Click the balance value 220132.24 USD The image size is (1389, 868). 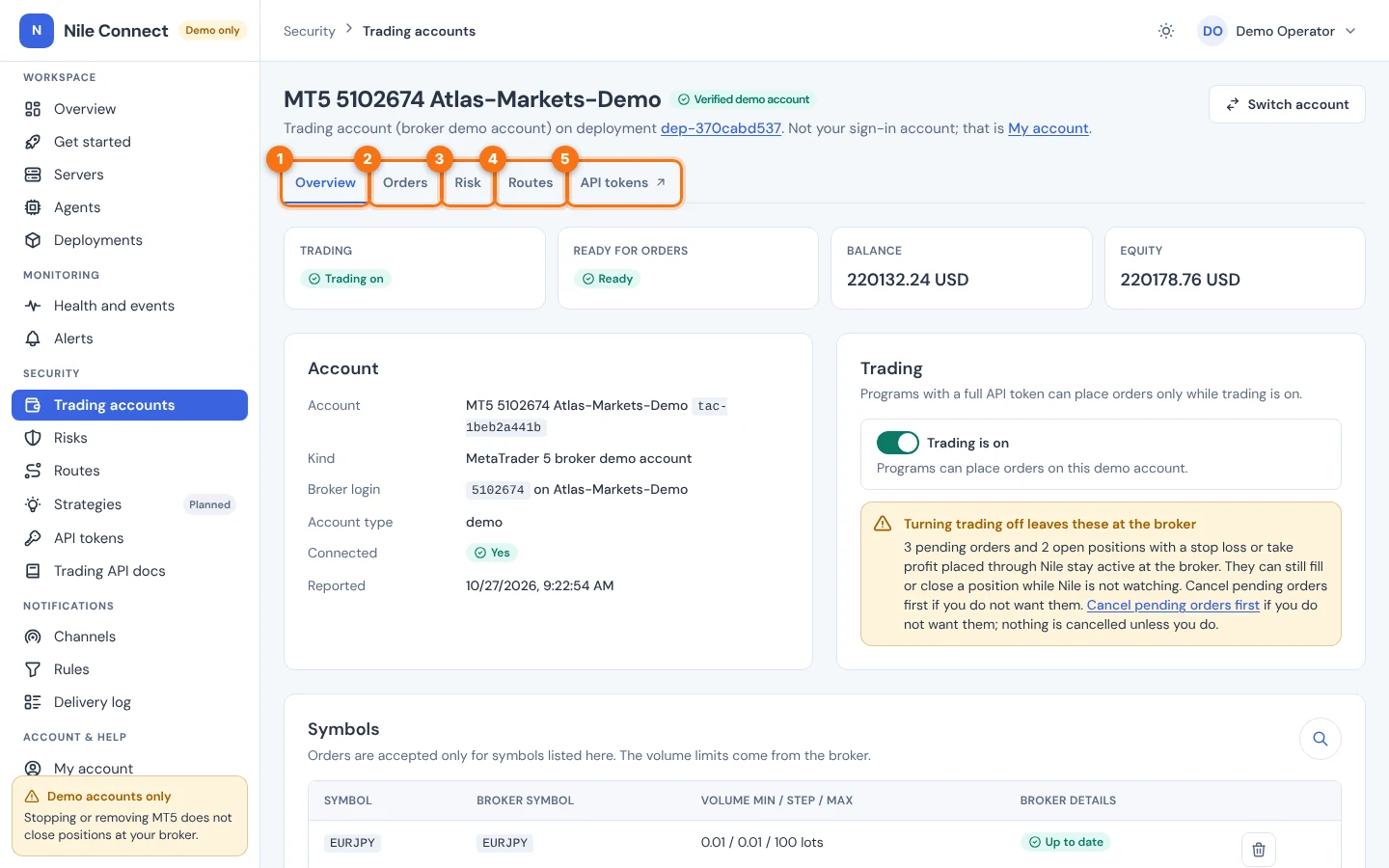click(908, 280)
